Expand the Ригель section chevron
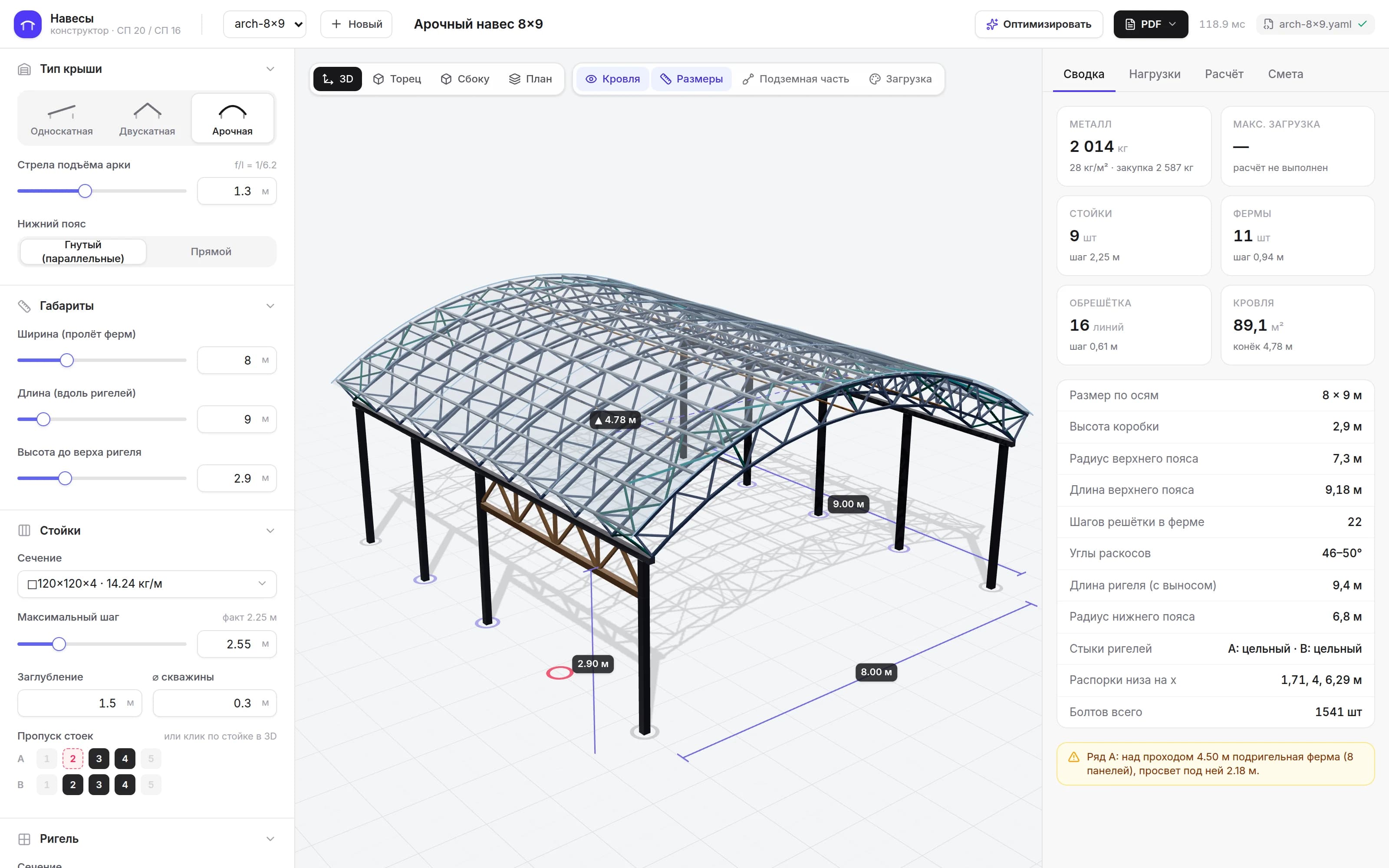1389x868 pixels. pos(270,839)
